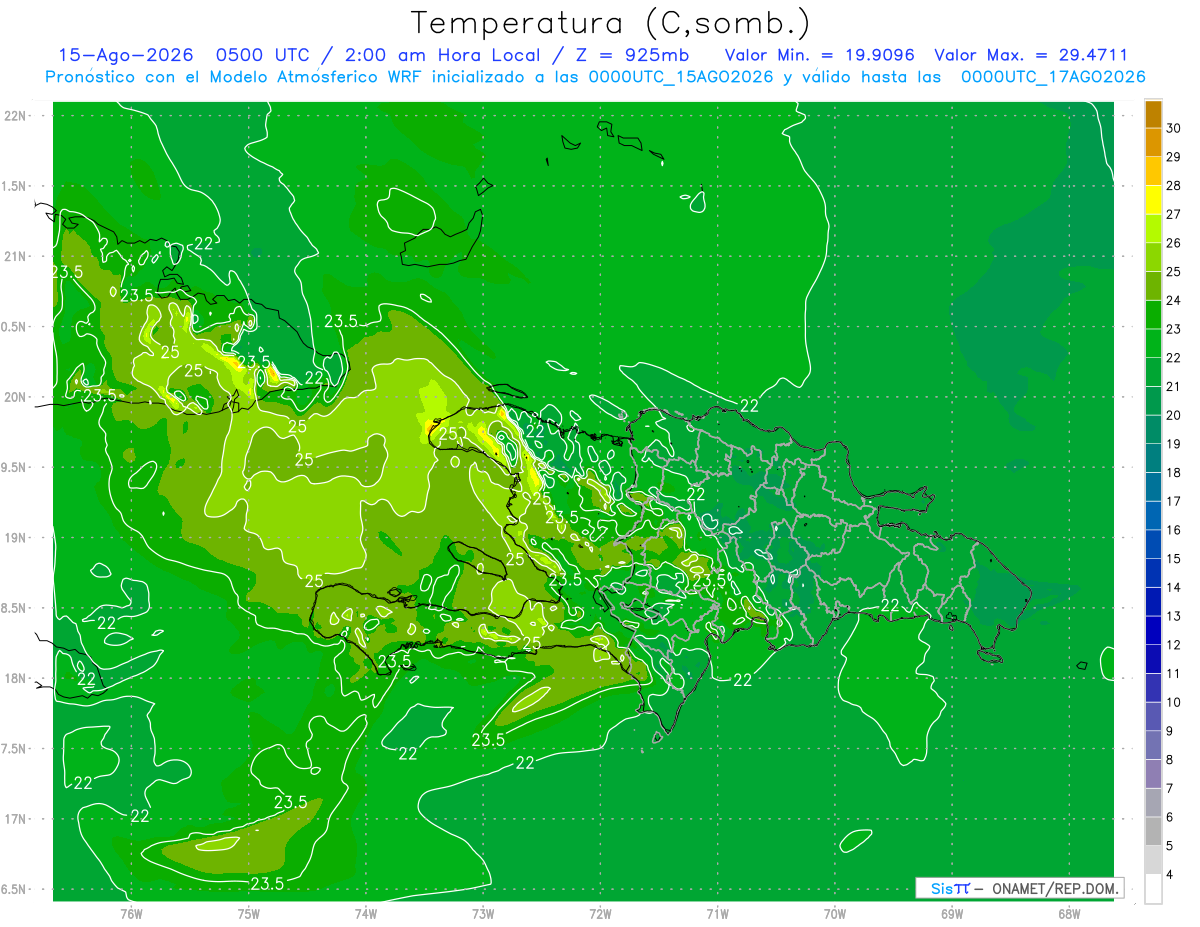
Task: Select the date text "15-Ago-2026"
Action: 124,56
